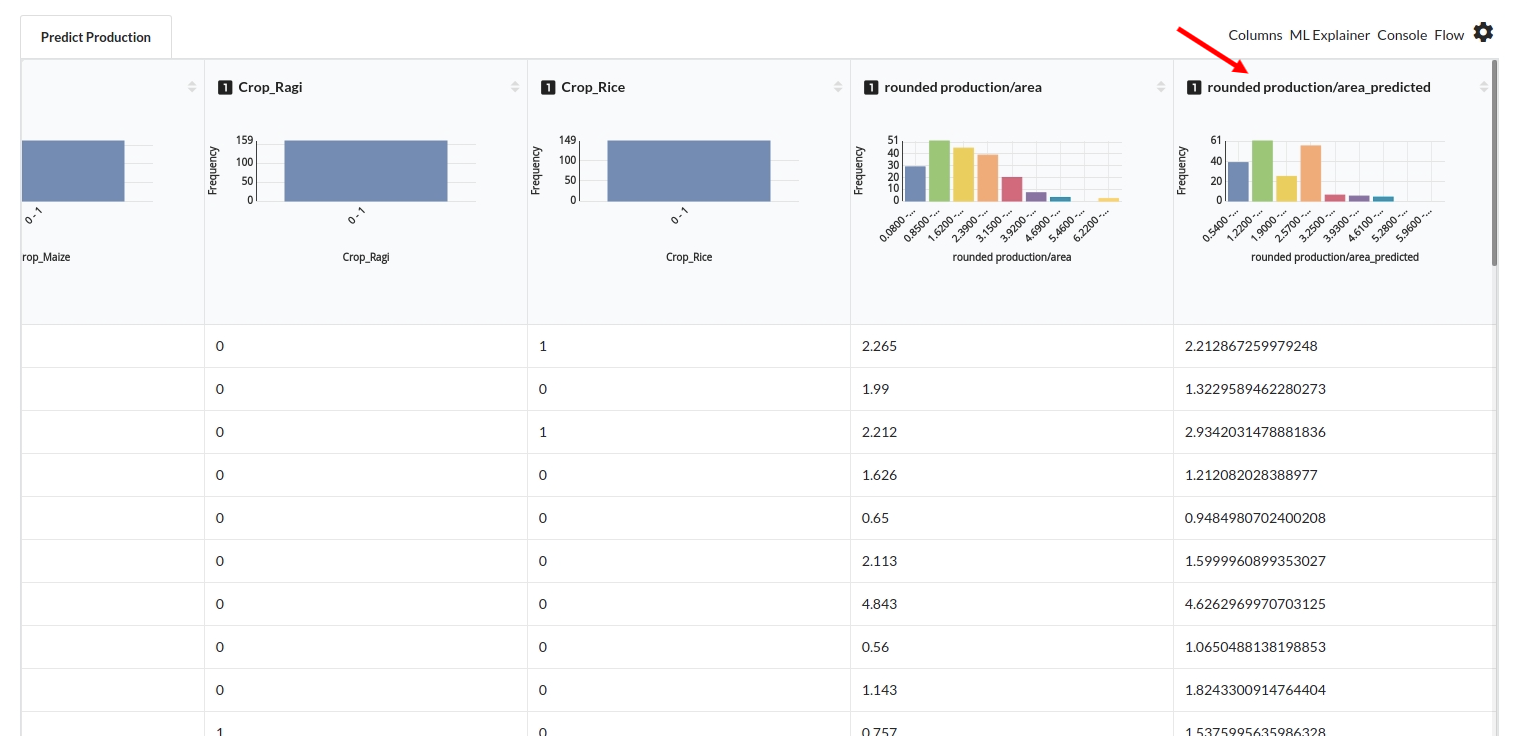The width and height of the screenshot is (1528, 736).
Task: Click the Crop_Rice column type icon
Action: tap(548, 88)
